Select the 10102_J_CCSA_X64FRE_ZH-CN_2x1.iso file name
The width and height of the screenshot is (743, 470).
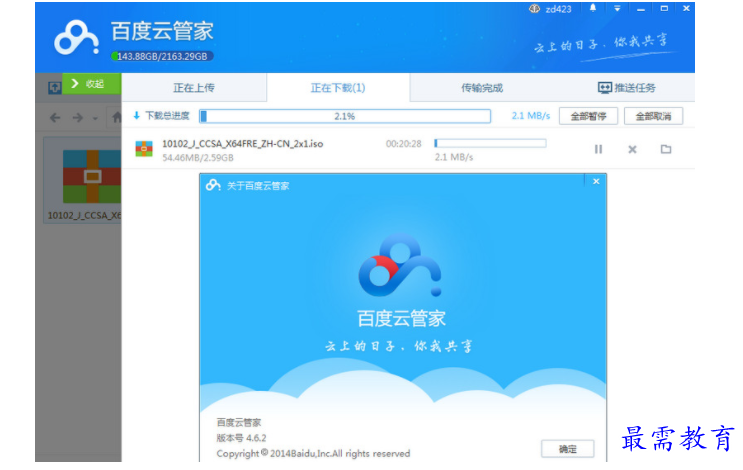(x=243, y=144)
